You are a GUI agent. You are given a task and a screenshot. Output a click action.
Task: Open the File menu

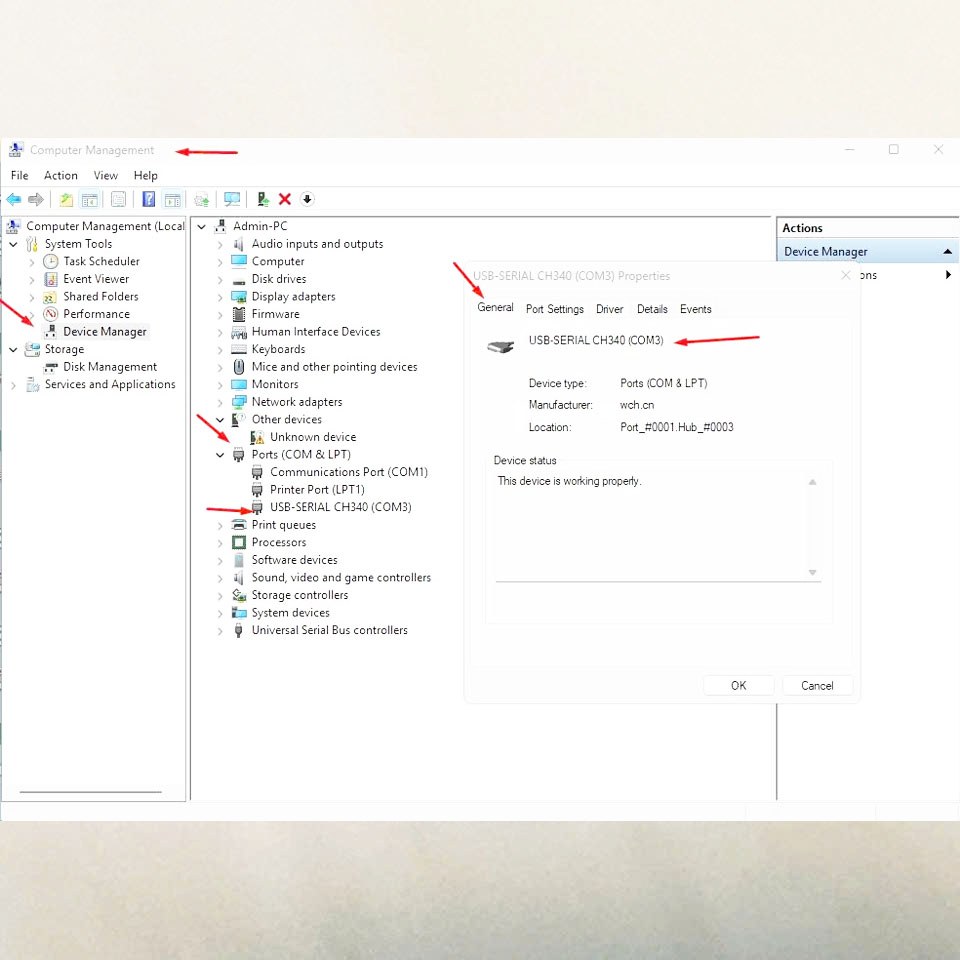pos(20,176)
